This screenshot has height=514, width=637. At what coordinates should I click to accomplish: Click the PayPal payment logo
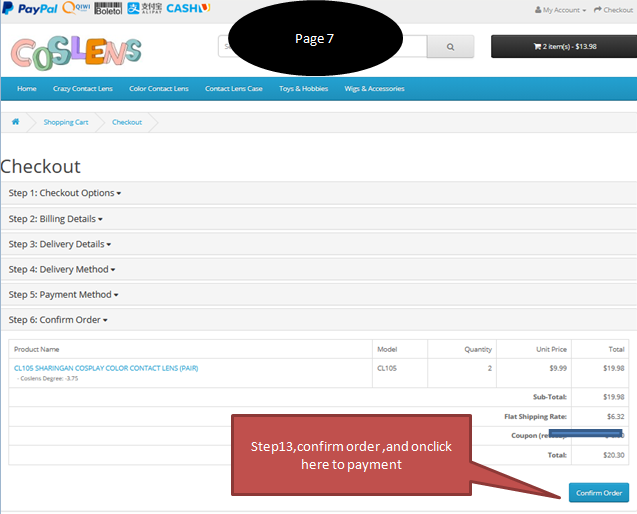tap(30, 8)
